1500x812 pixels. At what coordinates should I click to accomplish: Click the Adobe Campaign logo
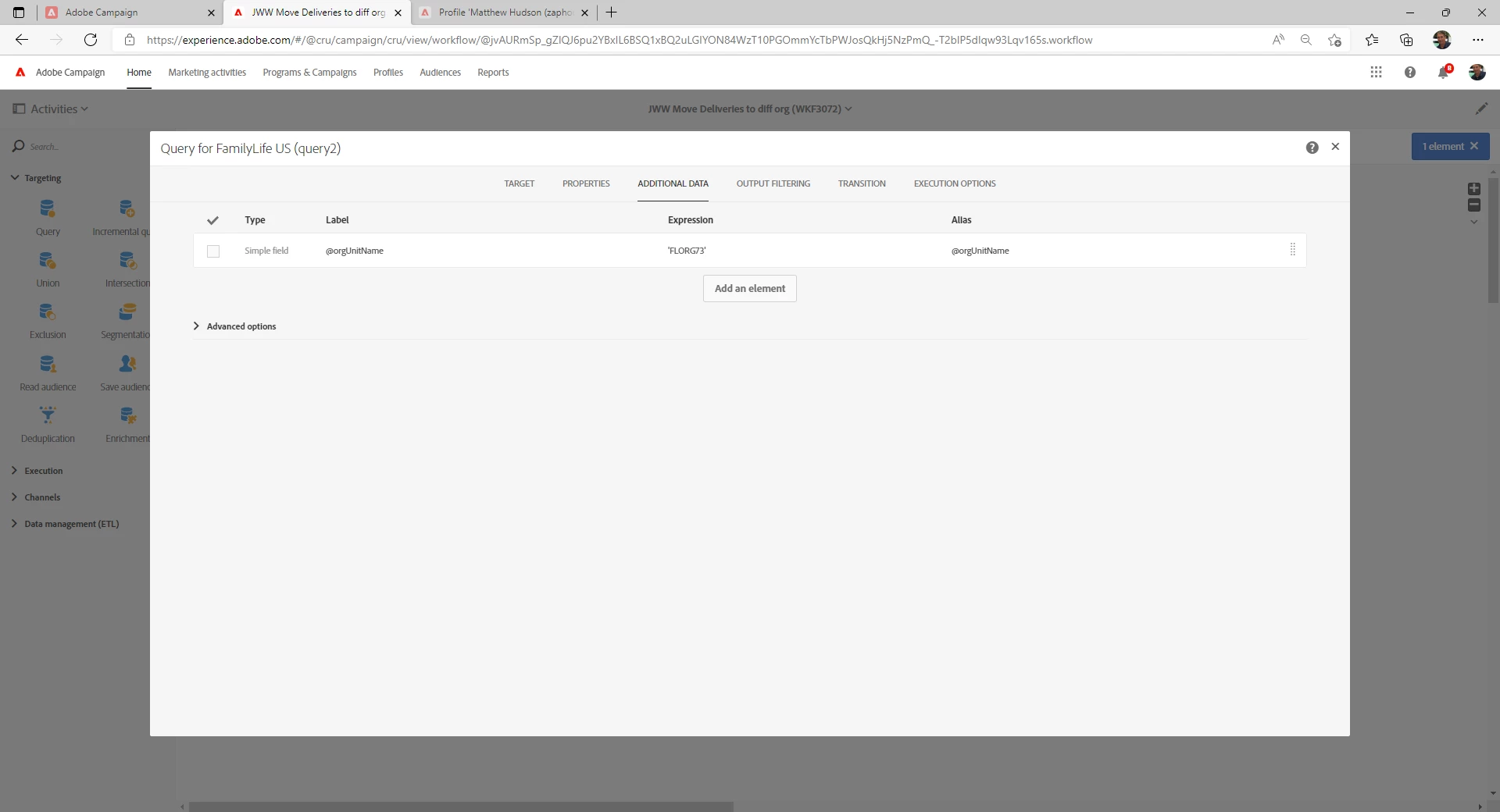tap(21, 72)
